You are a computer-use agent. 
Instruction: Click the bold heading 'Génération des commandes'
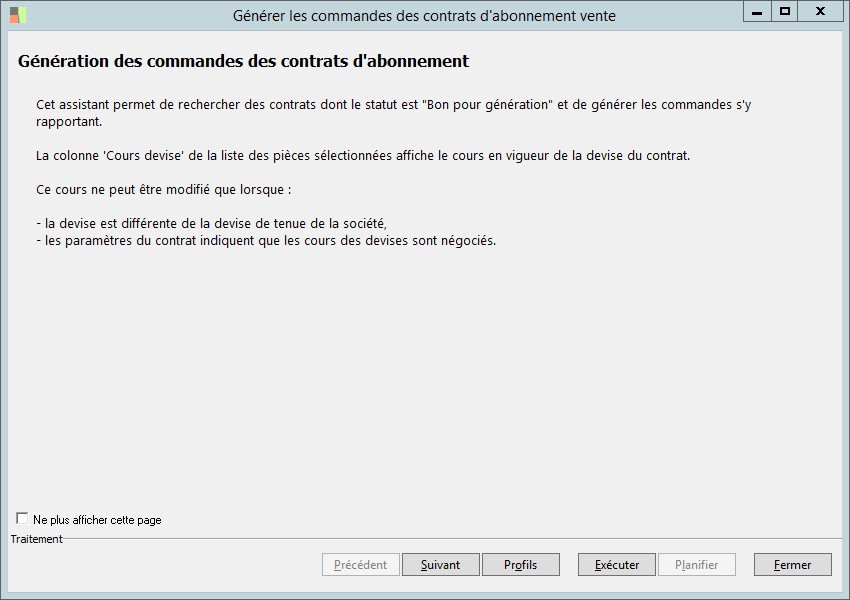[243, 61]
